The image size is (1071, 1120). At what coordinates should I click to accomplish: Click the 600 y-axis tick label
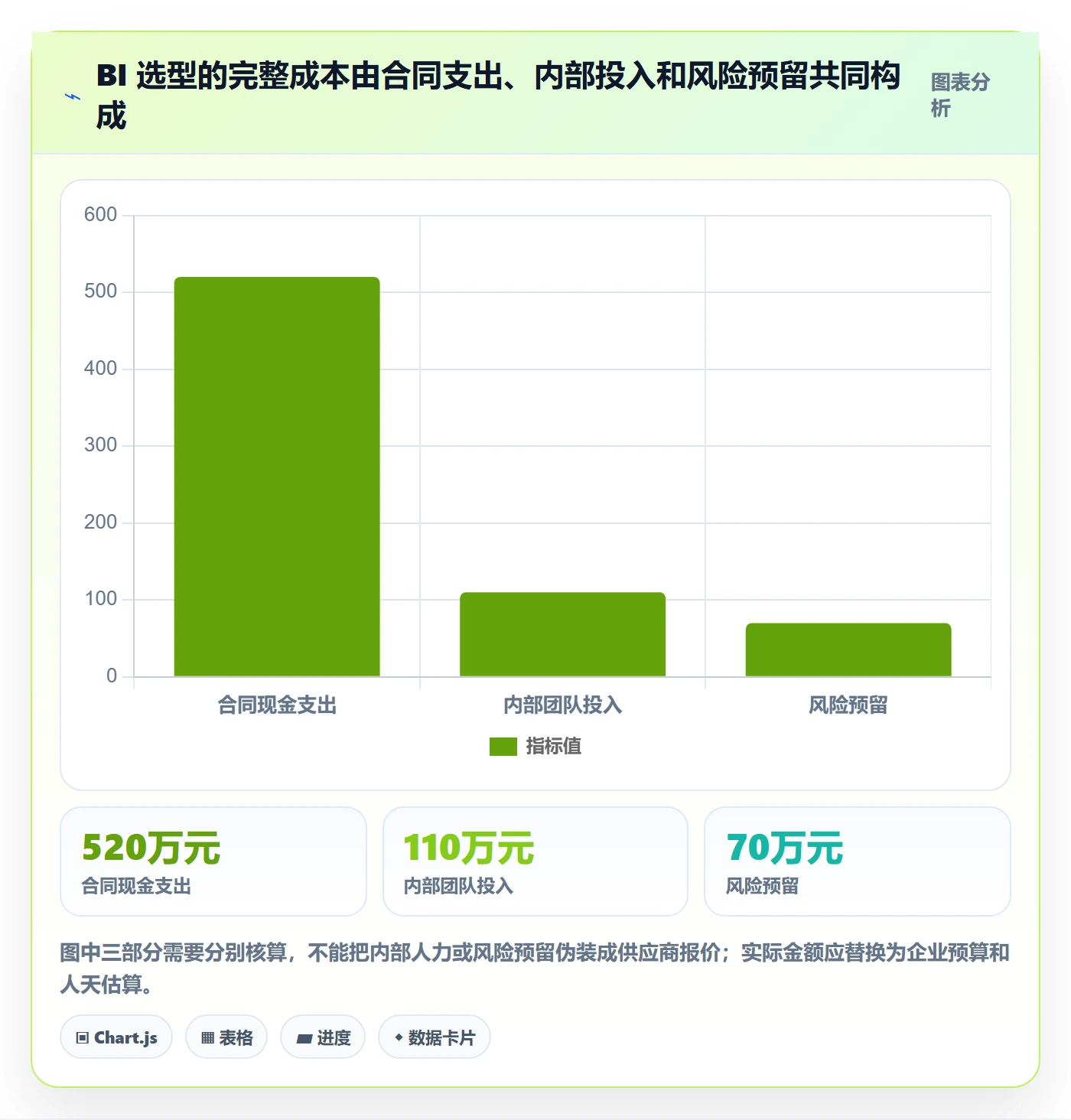pos(100,214)
